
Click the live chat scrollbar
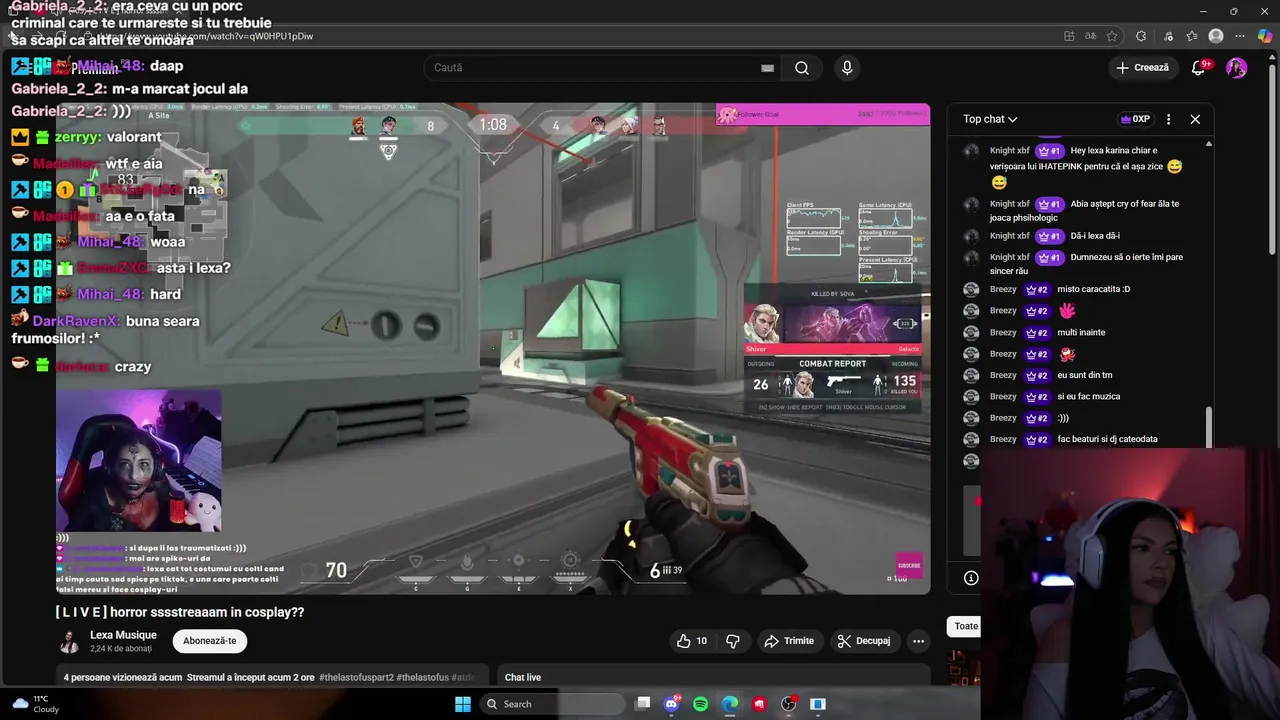click(x=1209, y=427)
